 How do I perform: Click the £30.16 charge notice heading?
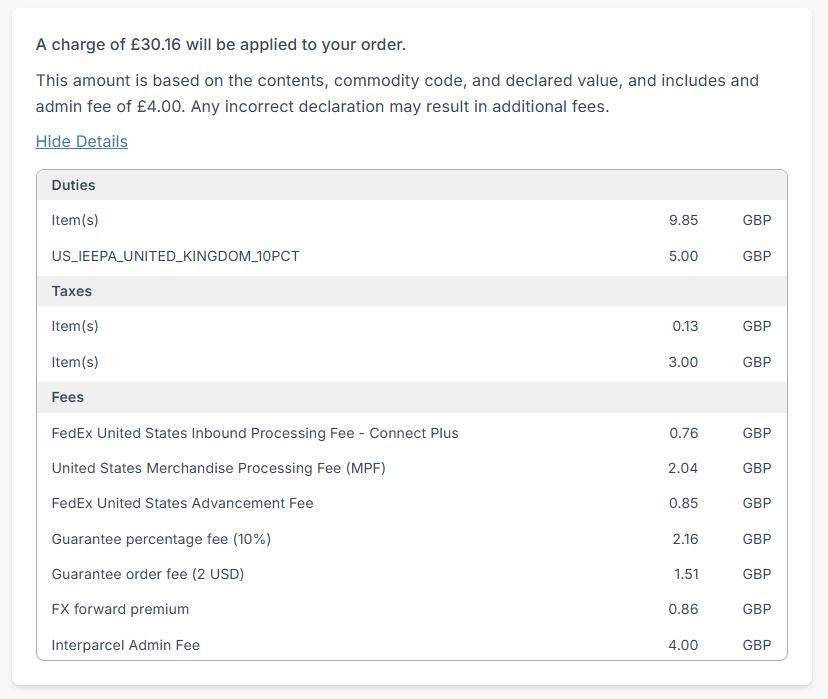click(220, 45)
